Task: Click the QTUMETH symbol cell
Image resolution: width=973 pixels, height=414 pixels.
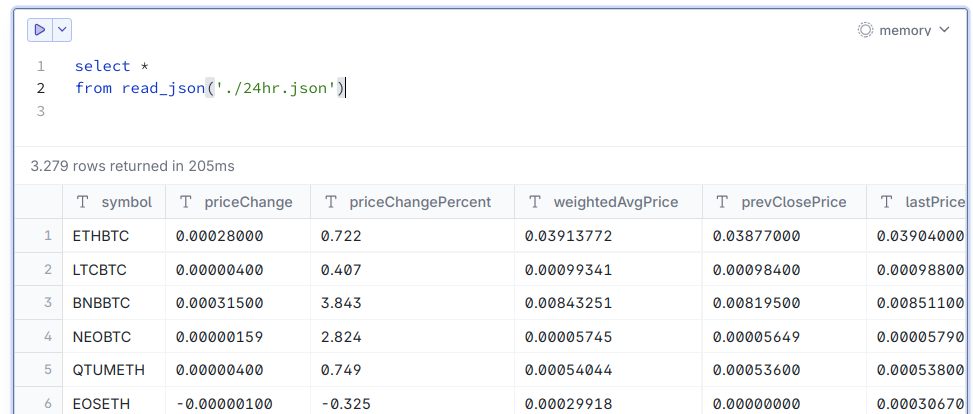Action: [114, 370]
